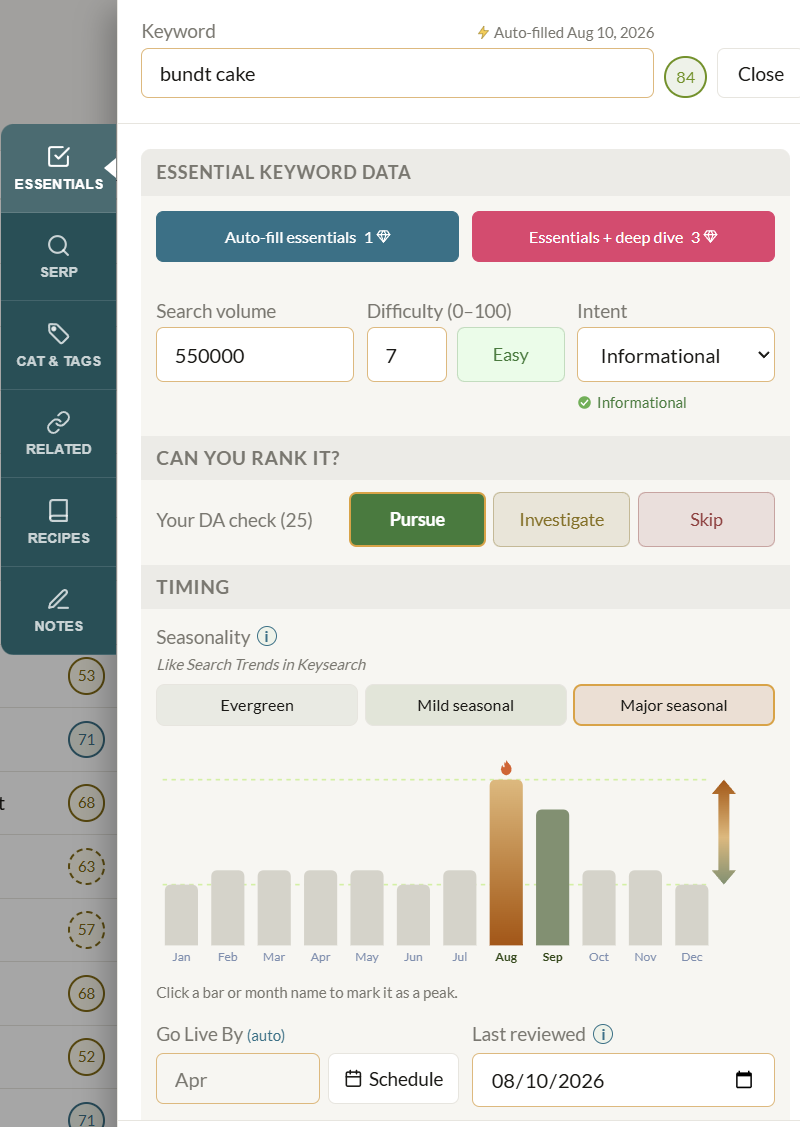The height and width of the screenshot is (1127, 800).
Task: Click the Difficulty number field
Action: tap(407, 355)
